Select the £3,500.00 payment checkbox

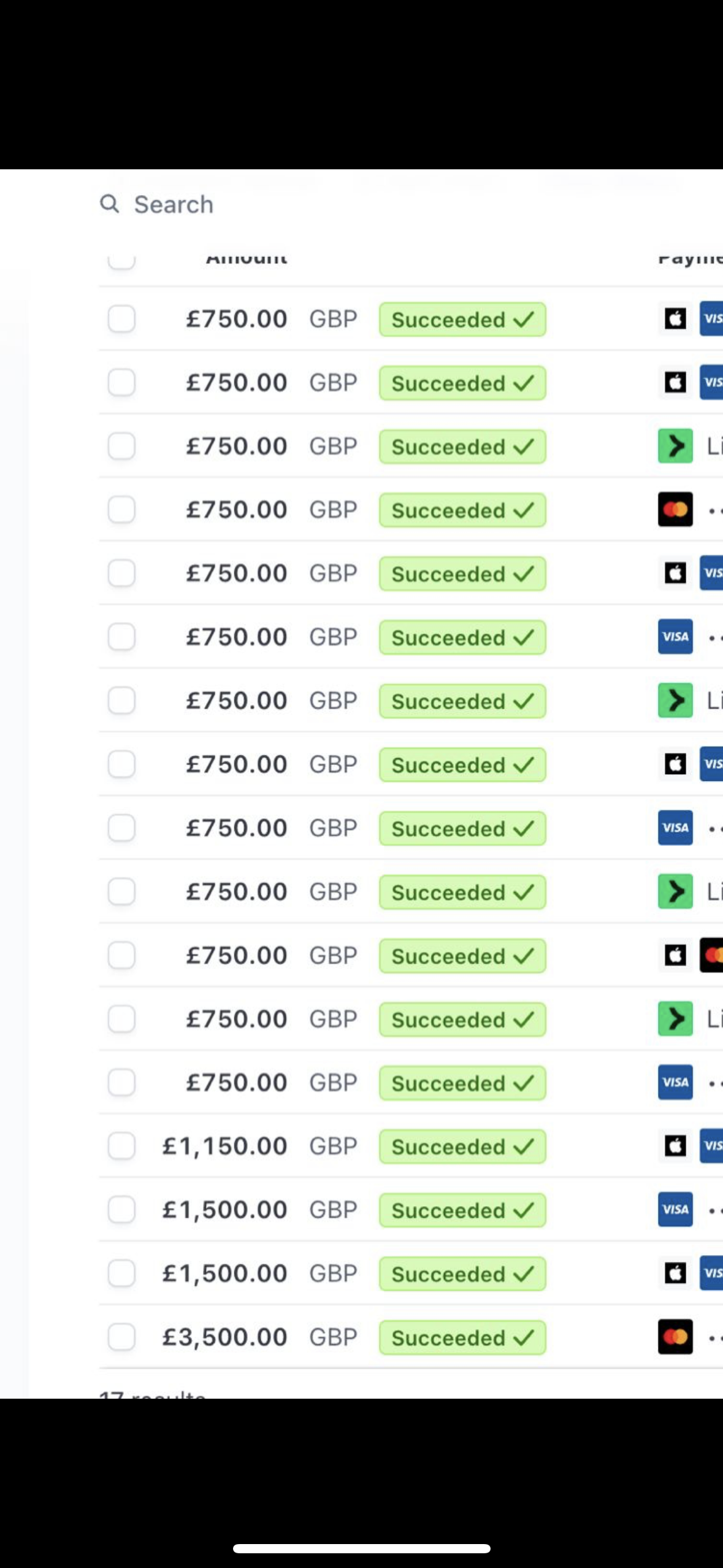pyautogui.click(x=121, y=1337)
